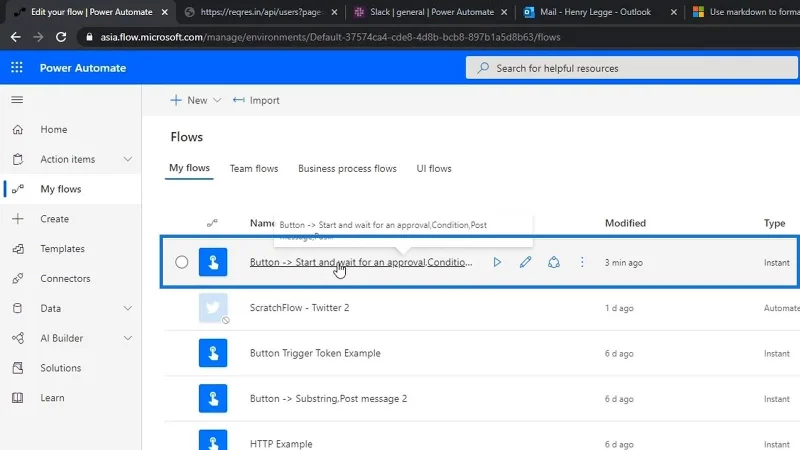The width and height of the screenshot is (800, 450).
Task: Open Connectors in sidebar
Action: click(x=65, y=279)
